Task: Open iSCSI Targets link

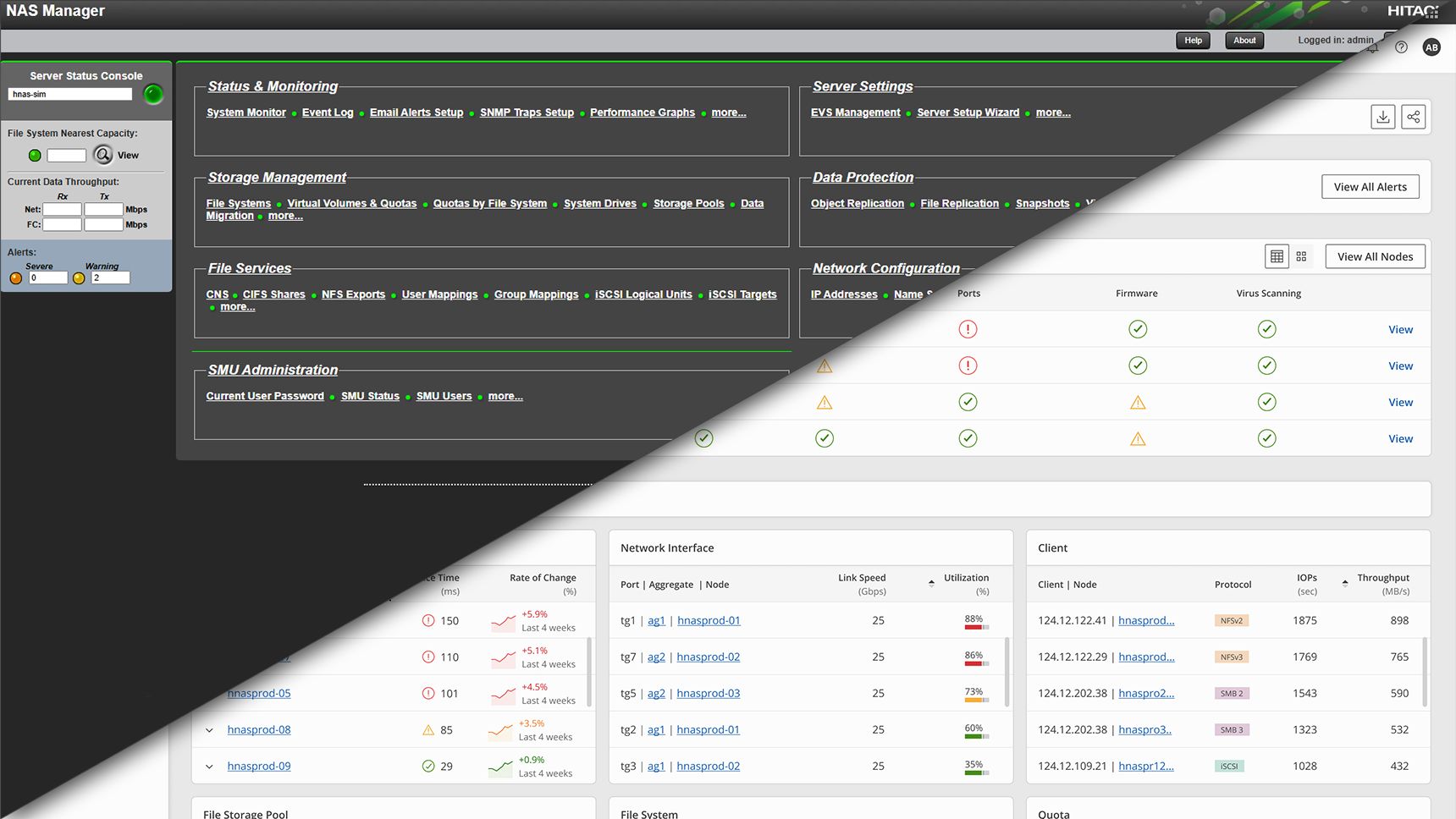Action: [742, 294]
